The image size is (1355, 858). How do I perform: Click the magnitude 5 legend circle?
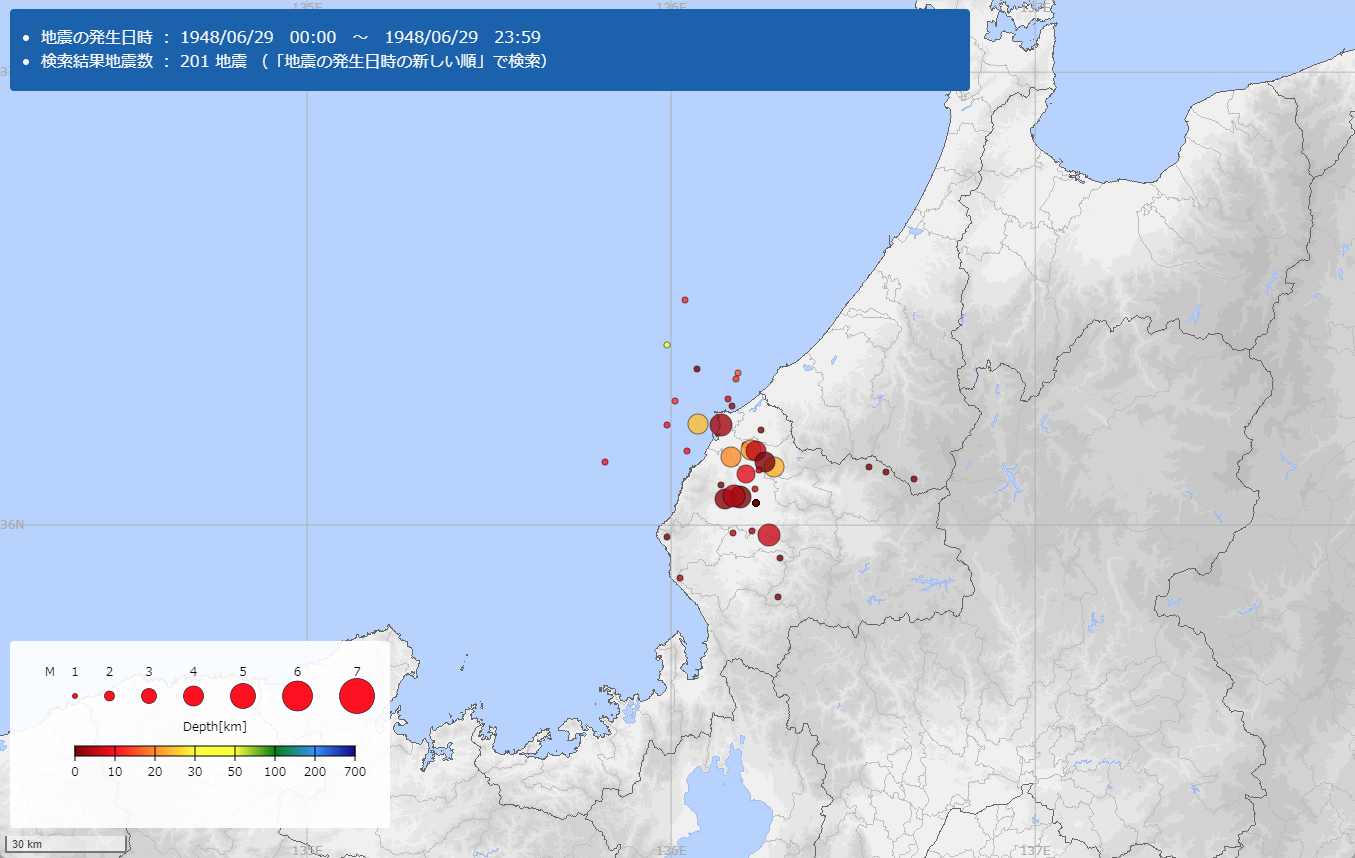243,696
